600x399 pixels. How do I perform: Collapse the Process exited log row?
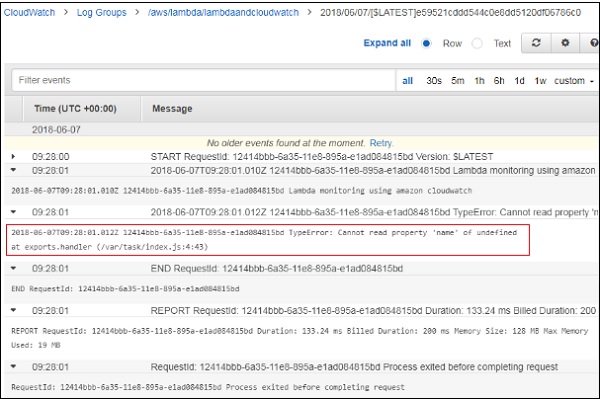pos(13,366)
